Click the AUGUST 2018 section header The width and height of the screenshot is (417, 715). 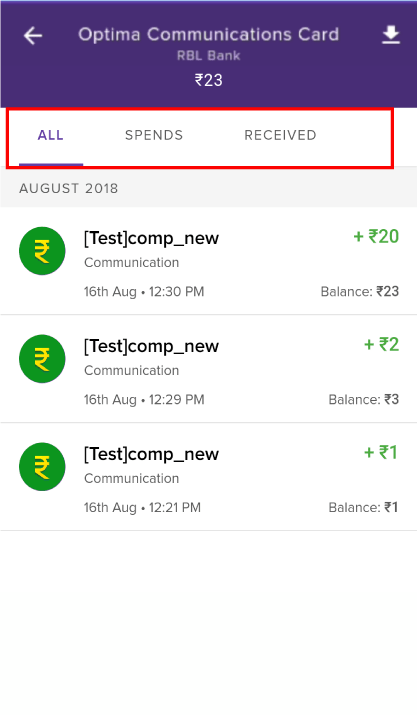click(68, 188)
